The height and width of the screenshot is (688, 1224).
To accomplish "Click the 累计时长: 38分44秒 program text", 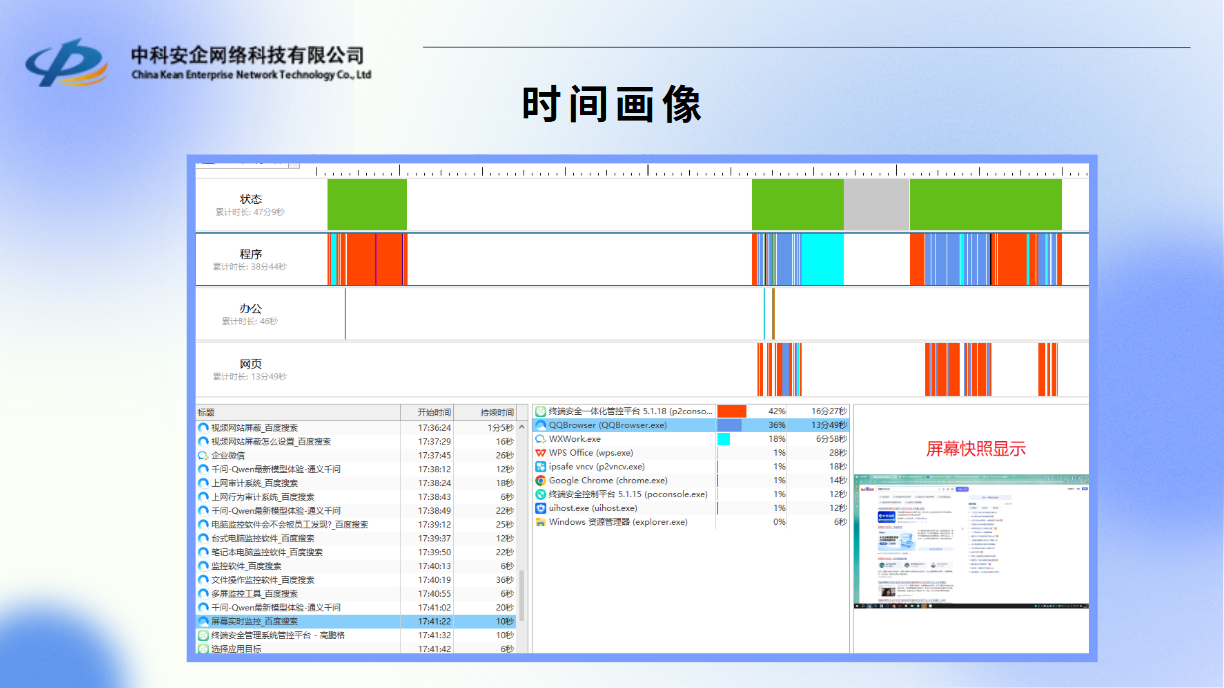I will click(250, 267).
